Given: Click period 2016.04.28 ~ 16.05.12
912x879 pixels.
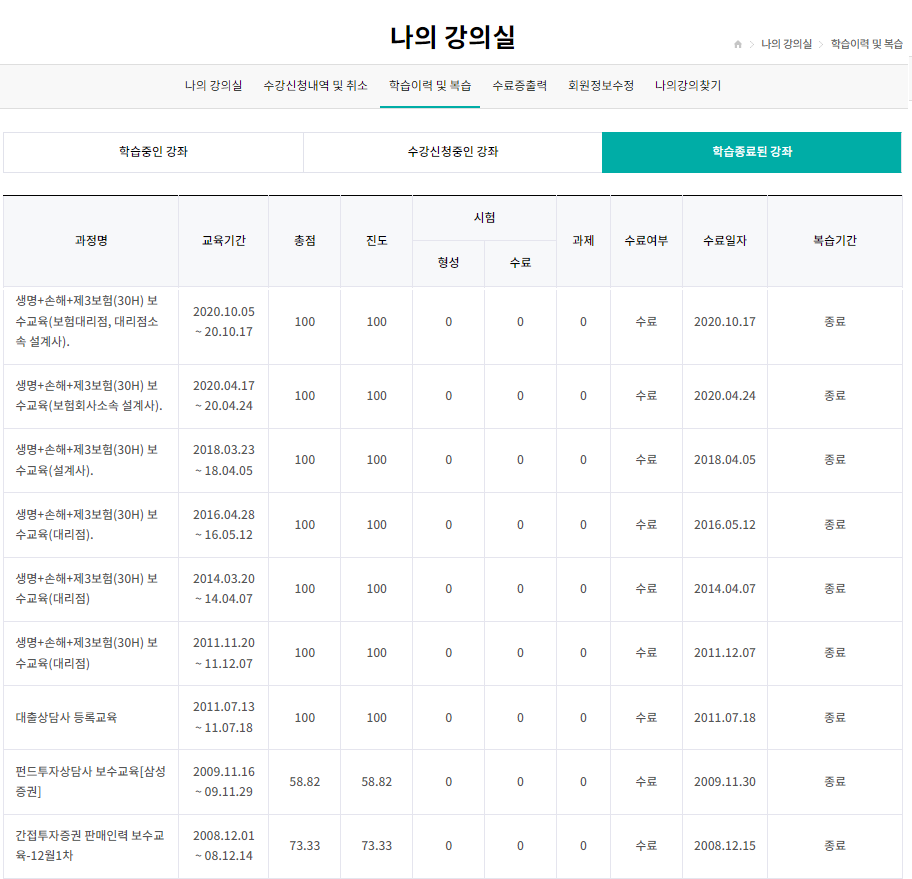Looking at the screenshot, I should (x=224, y=525).
